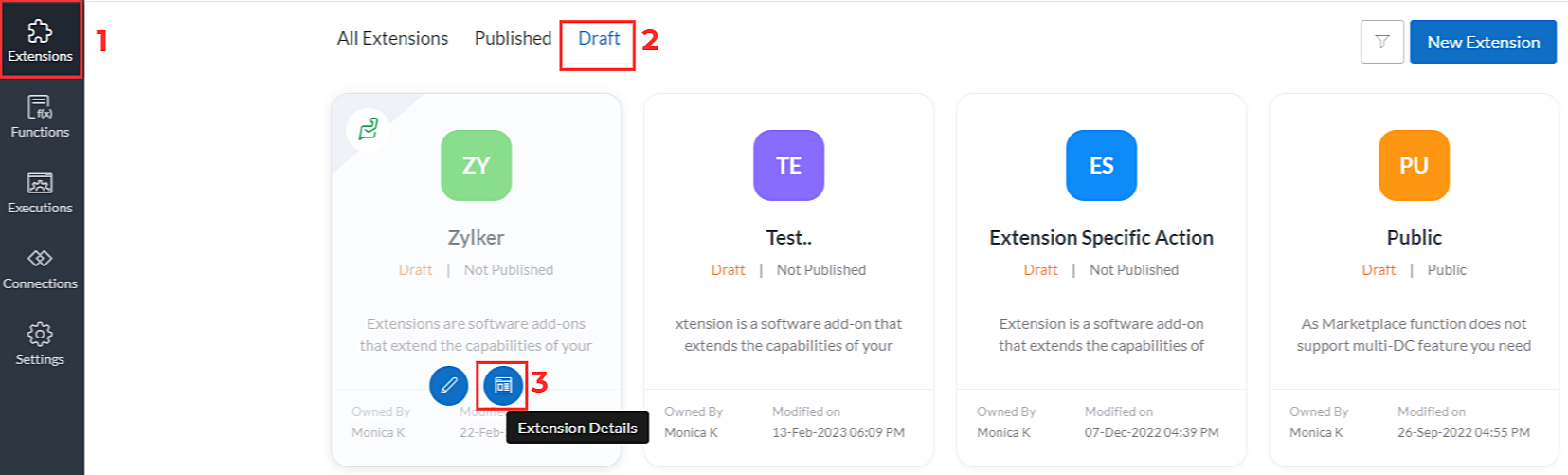Click the green badge icon on Zylker card

369,128
